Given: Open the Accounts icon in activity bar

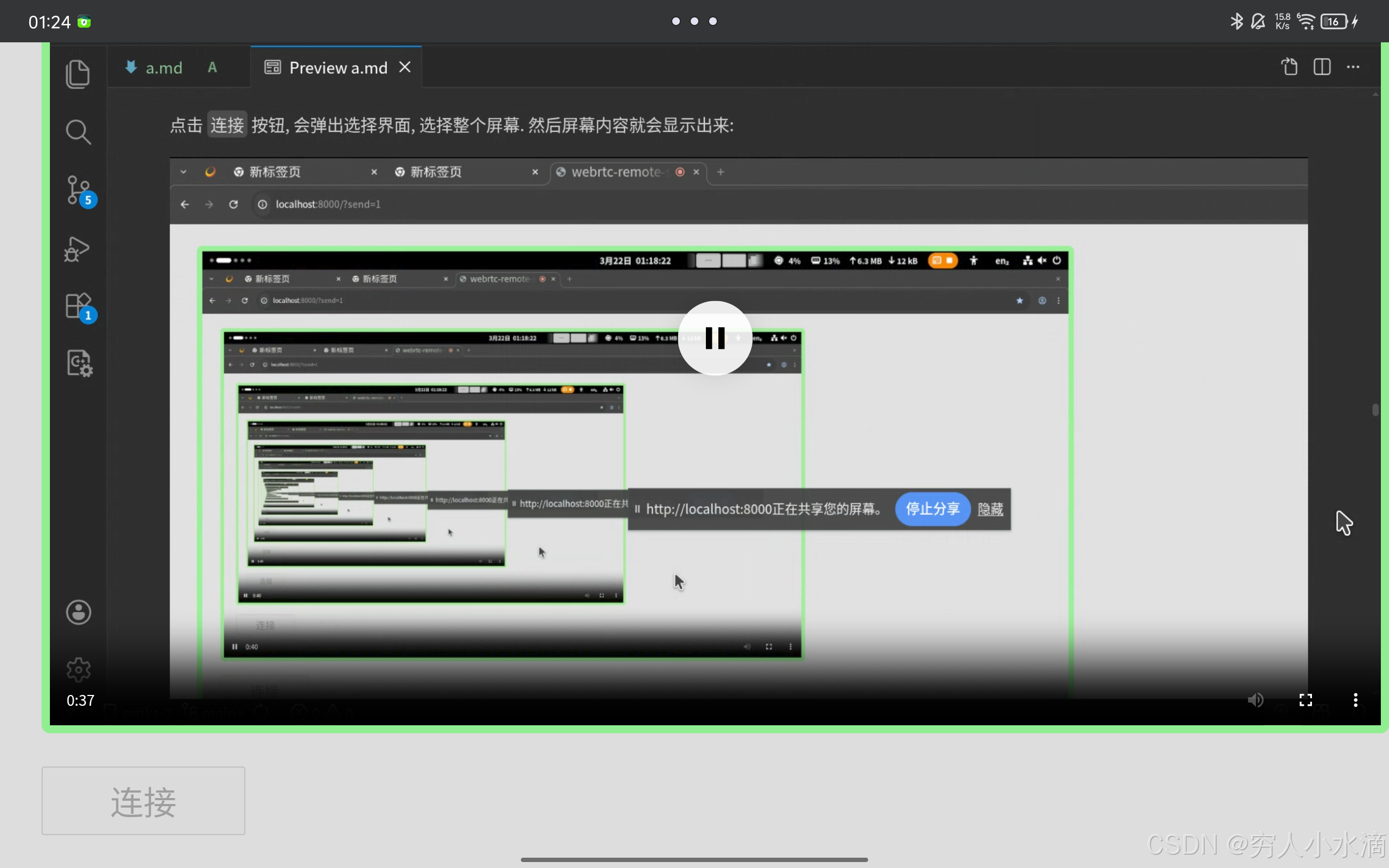Looking at the screenshot, I should click(78, 612).
